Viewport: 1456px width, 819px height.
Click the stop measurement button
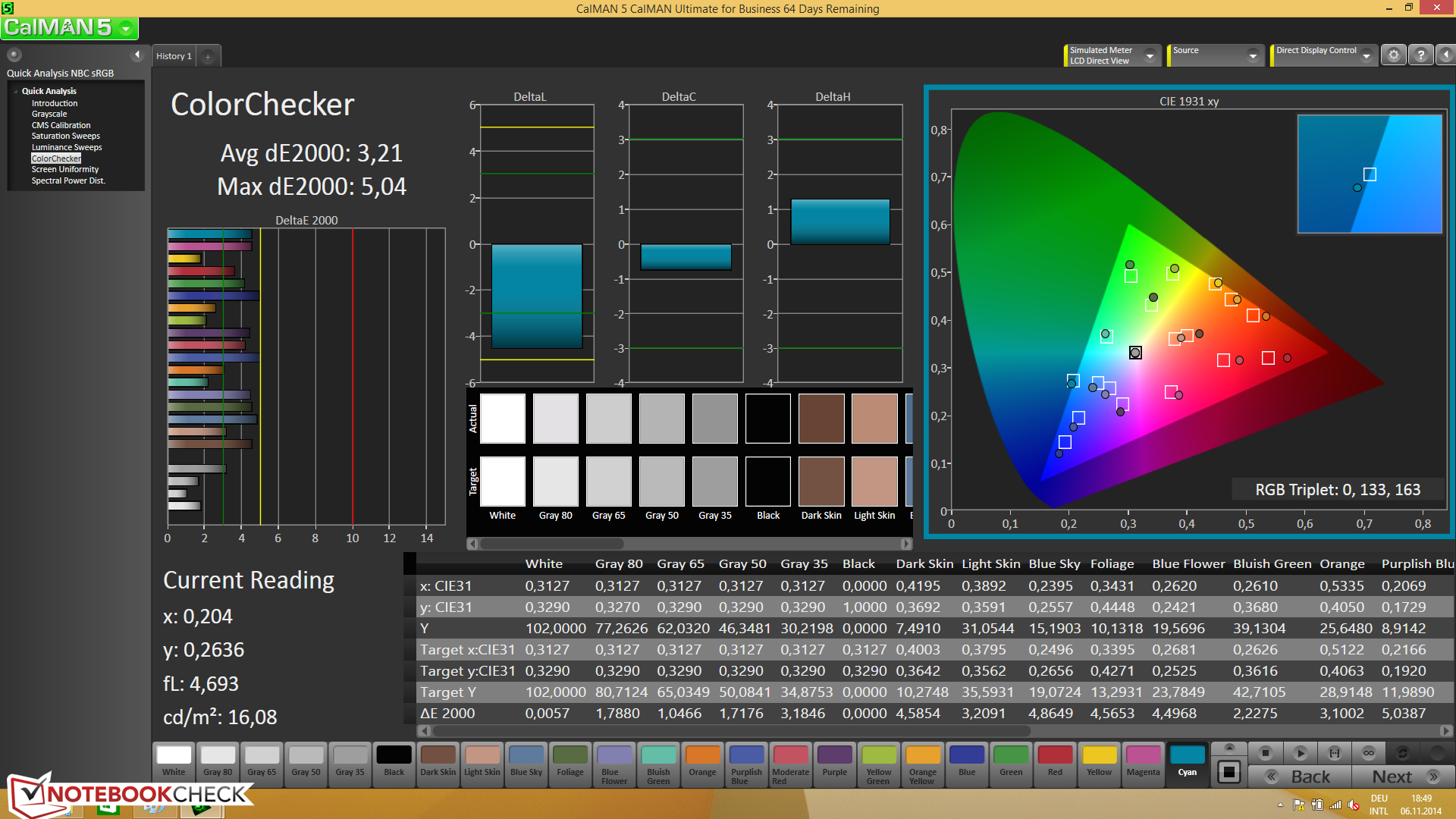1265,753
